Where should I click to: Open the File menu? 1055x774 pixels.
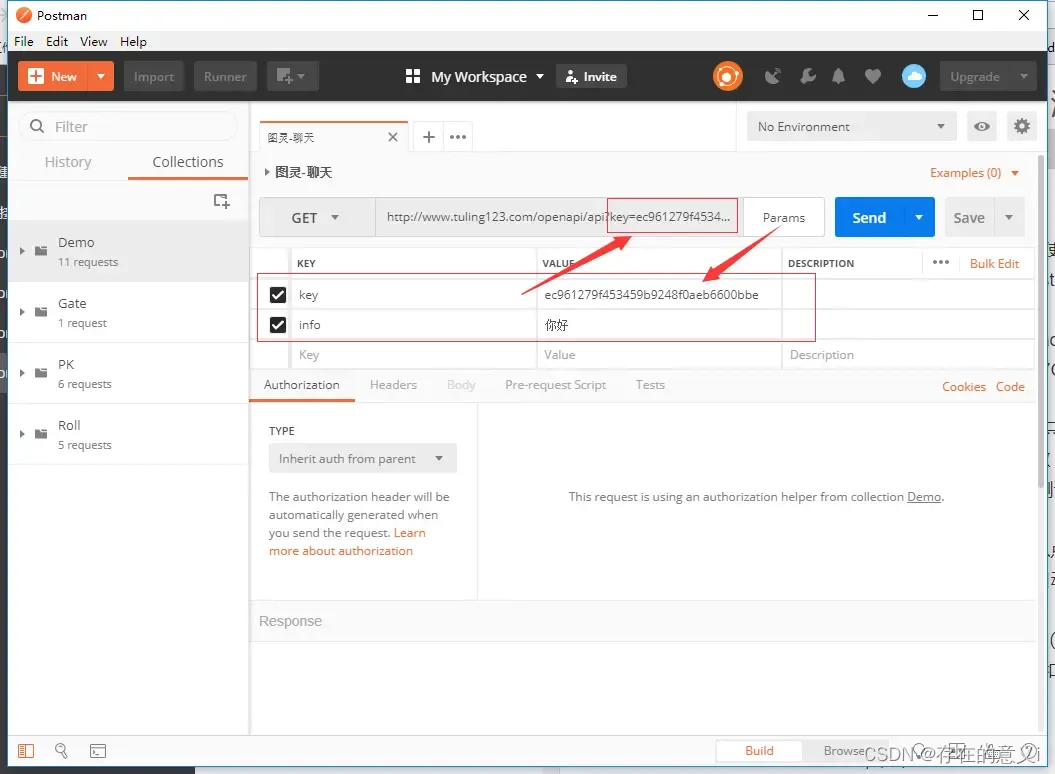(x=24, y=42)
